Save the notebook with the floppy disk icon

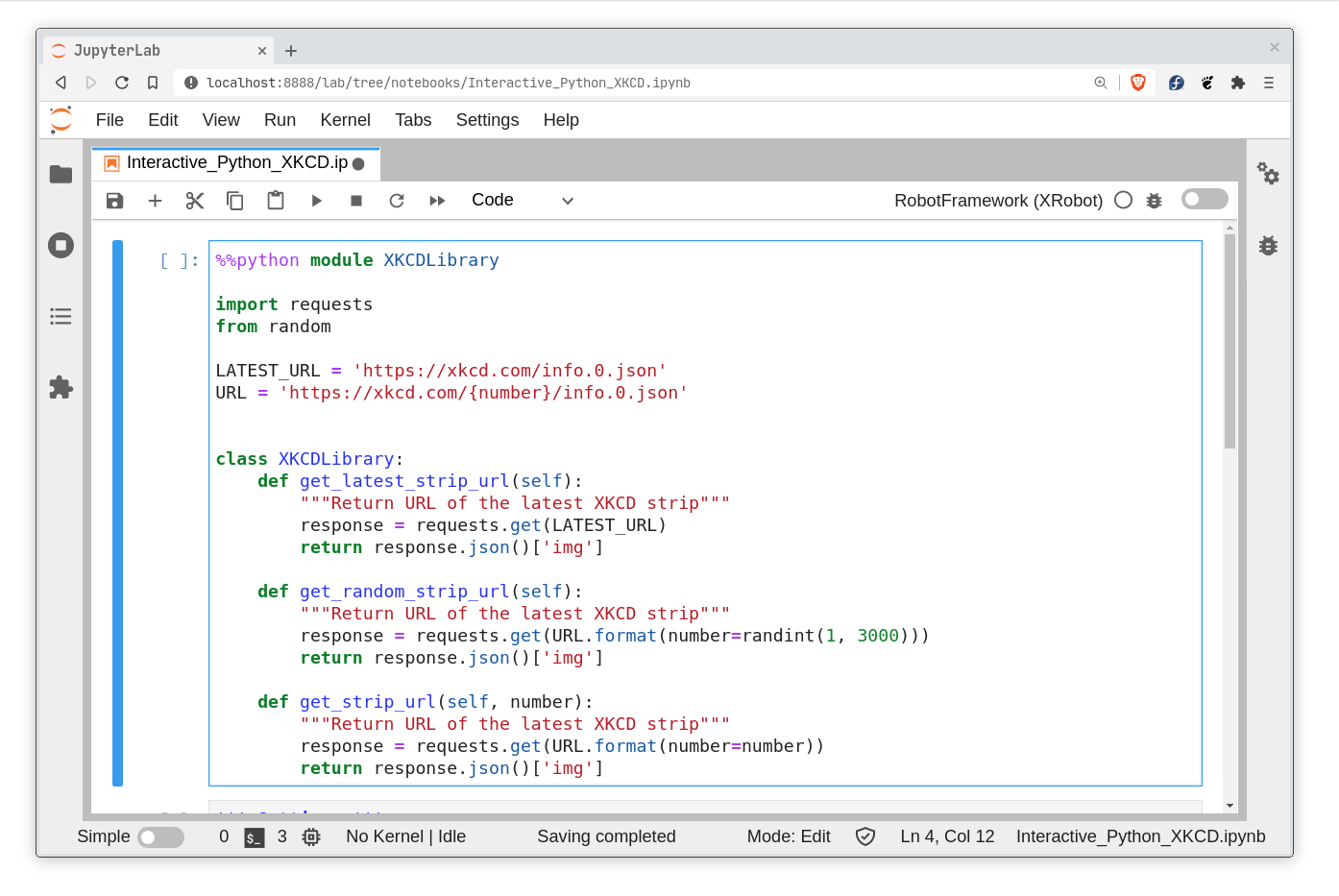pyautogui.click(x=114, y=201)
